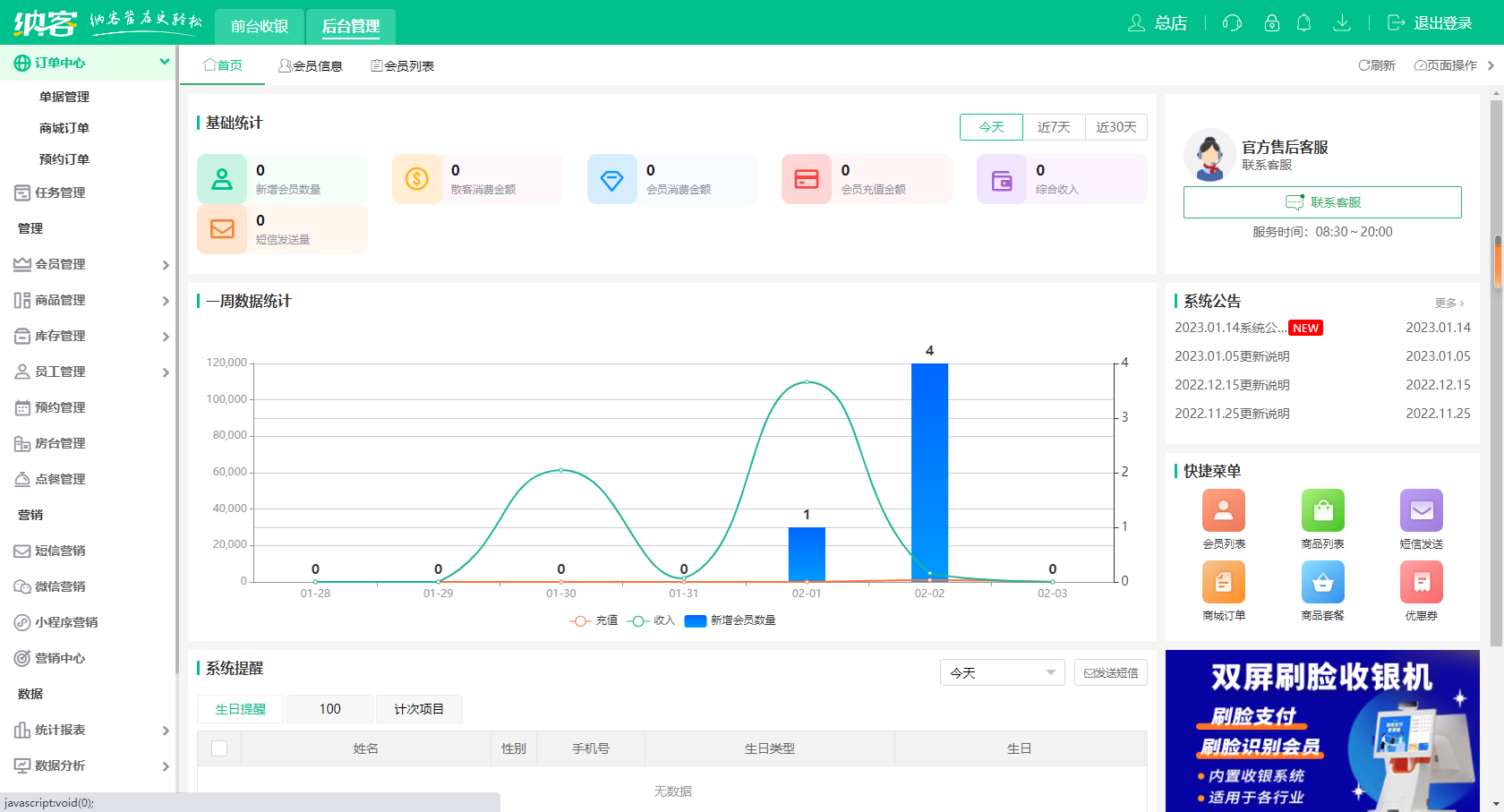Click the headset support icon in header
Viewport: 1504px width, 812px height.
point(1232,23)
